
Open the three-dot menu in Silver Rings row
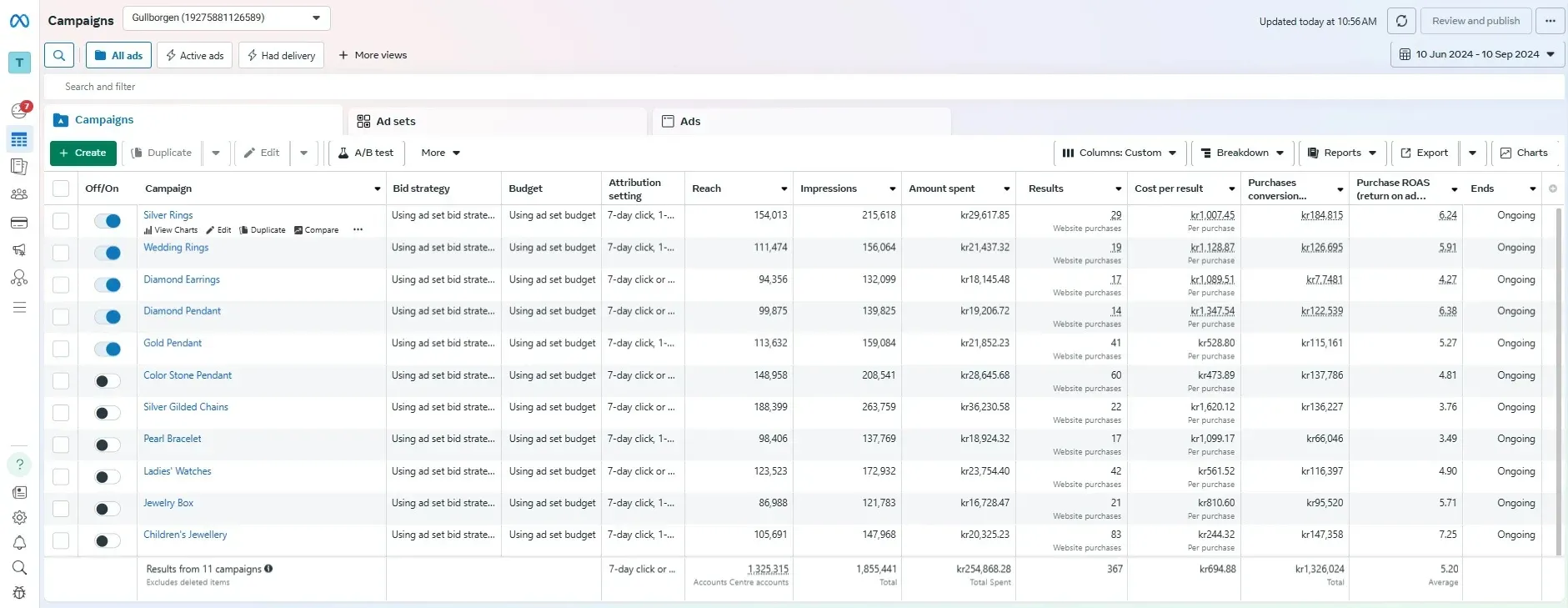pos(358,230)
